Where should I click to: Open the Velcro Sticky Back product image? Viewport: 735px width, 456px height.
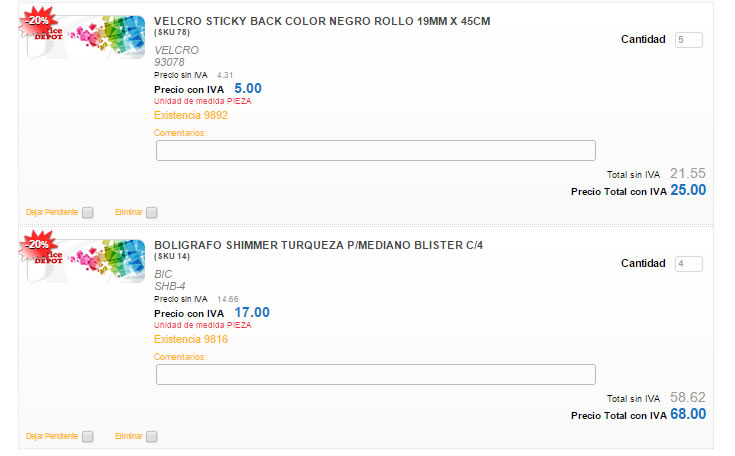(x=86, y=37)
